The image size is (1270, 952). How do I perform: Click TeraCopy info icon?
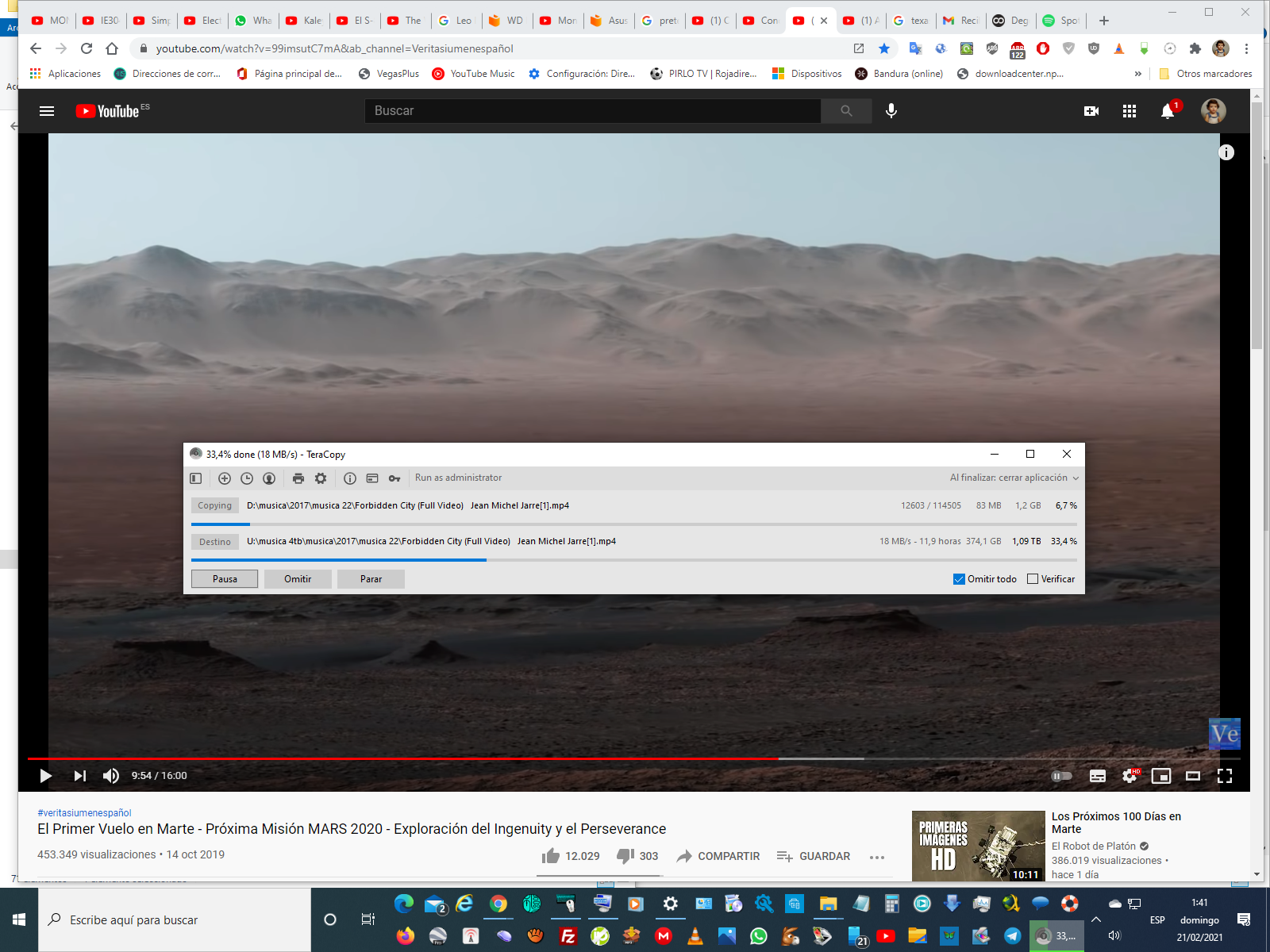coord(350,478)
